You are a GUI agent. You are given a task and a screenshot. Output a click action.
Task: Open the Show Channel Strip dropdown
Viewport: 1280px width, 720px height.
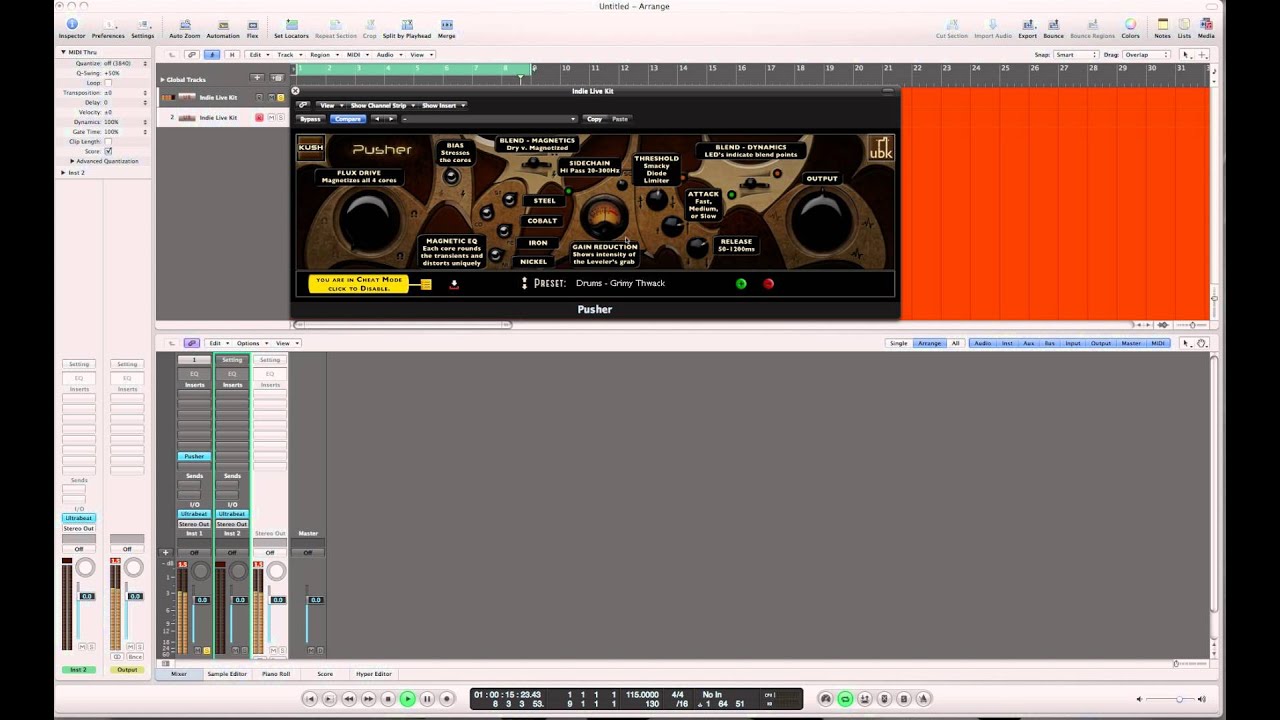(382, 105)
